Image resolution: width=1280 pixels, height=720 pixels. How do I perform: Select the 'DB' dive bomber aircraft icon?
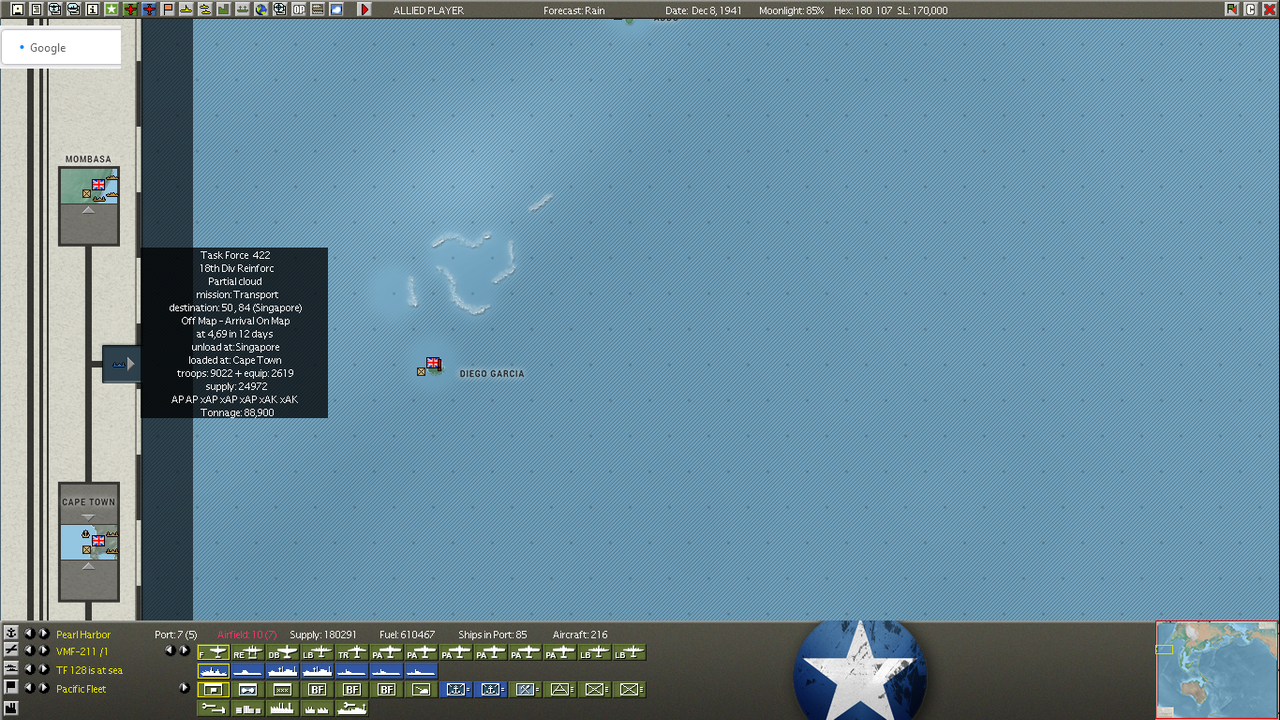point(282,652)
